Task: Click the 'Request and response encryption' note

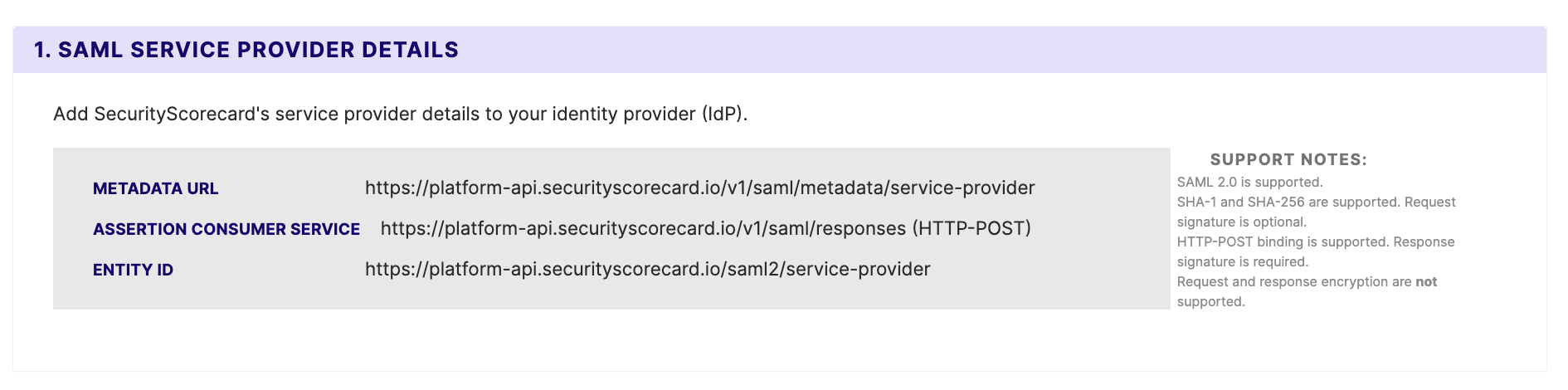Action: tap(1307, 291)
